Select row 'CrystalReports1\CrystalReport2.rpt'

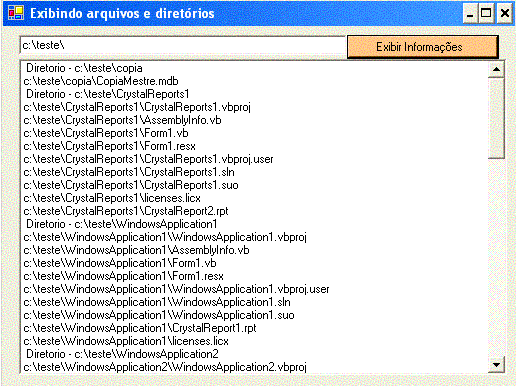pos(255,211)
